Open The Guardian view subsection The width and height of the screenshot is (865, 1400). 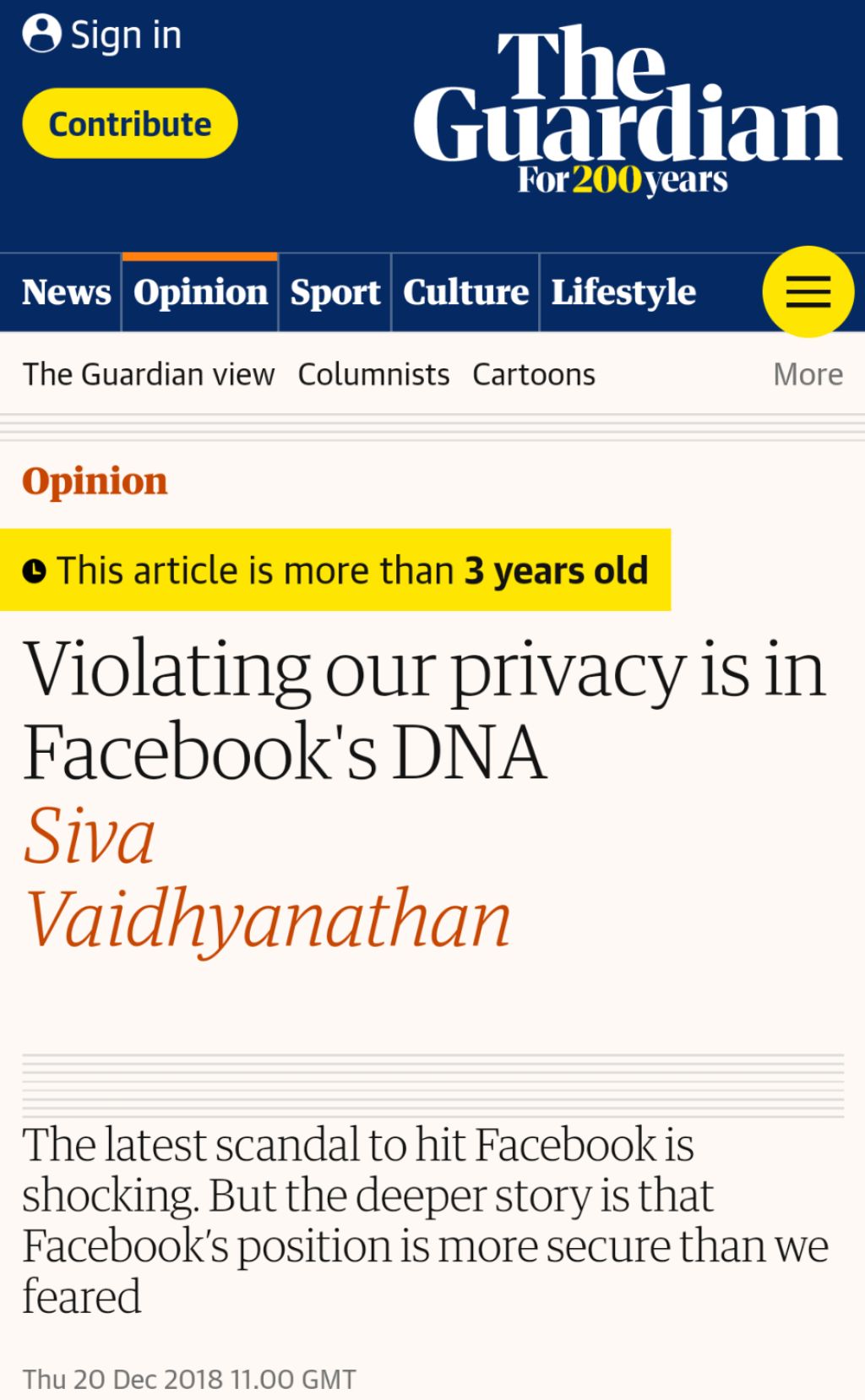[149, 374]
